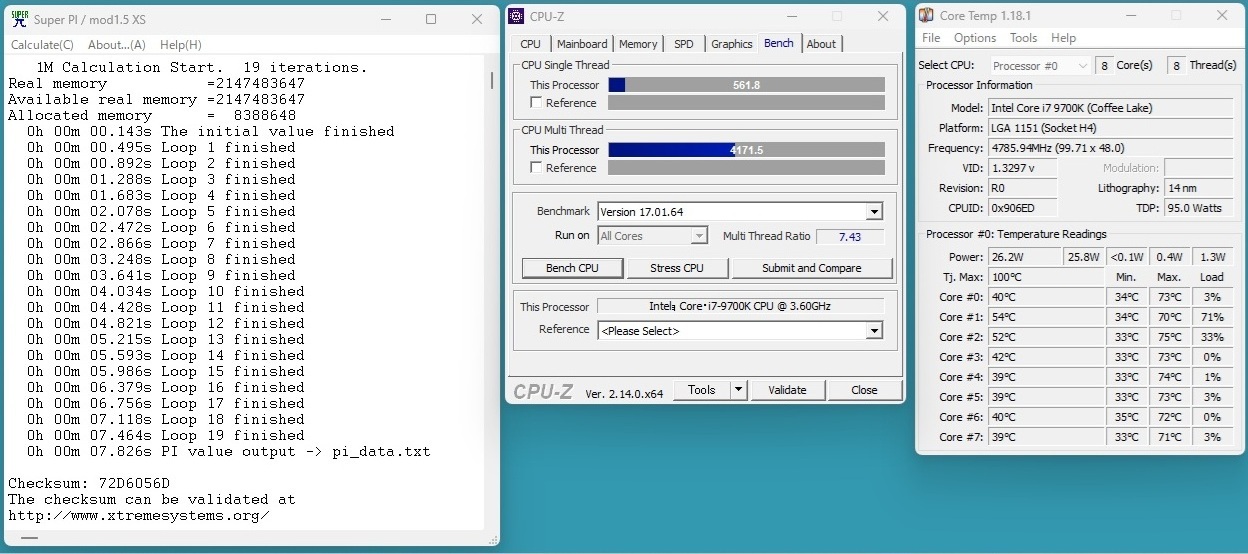Open the About menu in Super PI
1248x554 pixels.
click(x=117, y=45)
